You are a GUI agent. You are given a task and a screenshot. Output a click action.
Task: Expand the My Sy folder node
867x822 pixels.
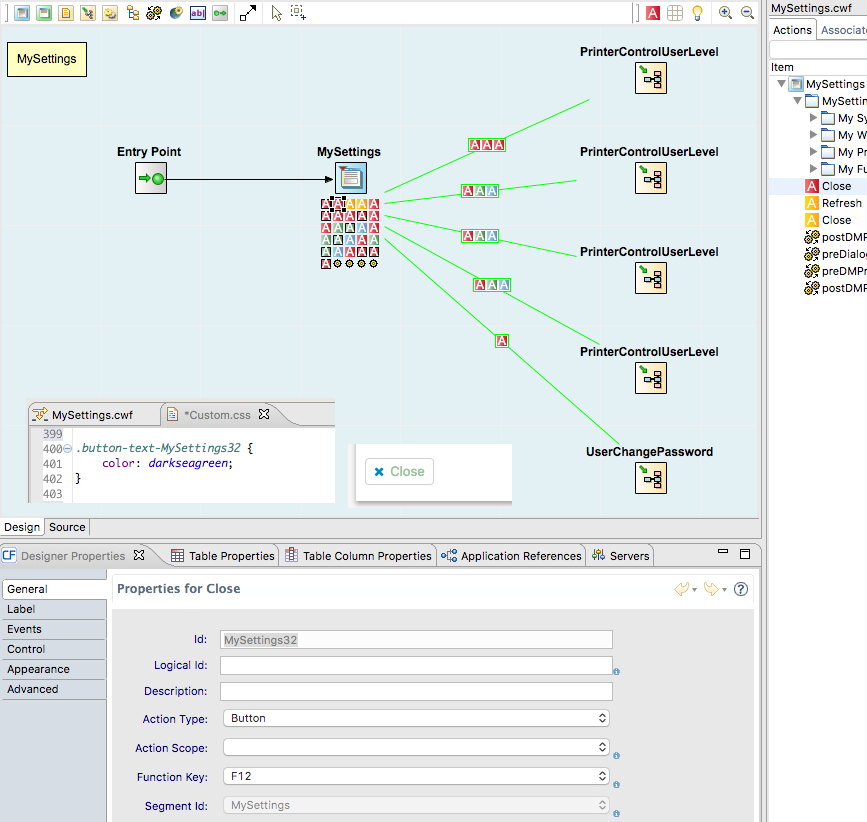coord(813,118)
